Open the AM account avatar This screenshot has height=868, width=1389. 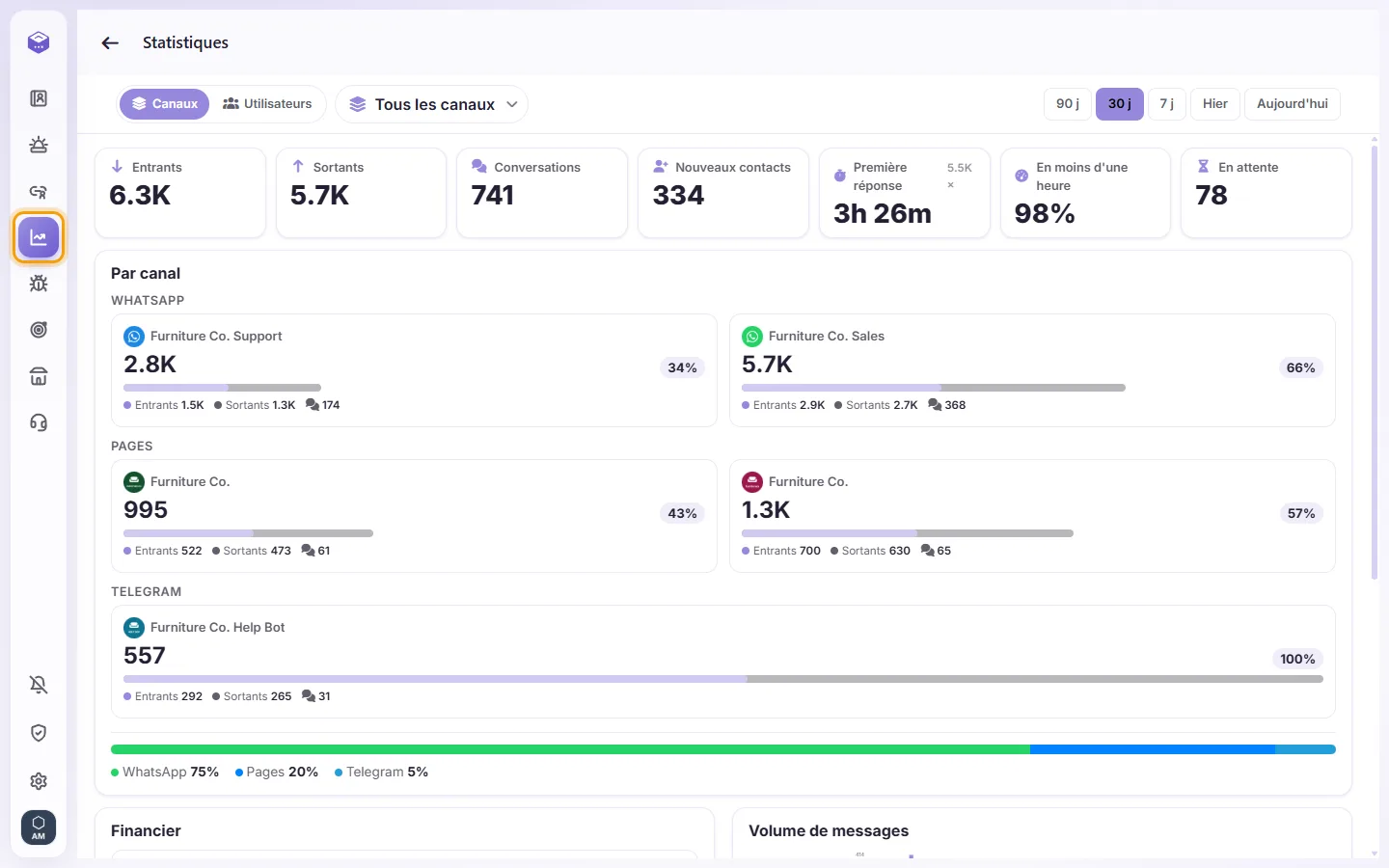pyautogui.click(x=39, y=827)
